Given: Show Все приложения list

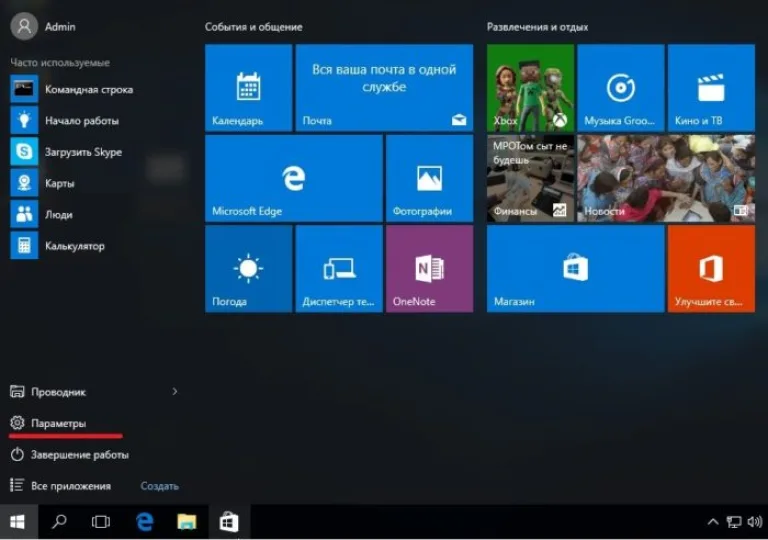Looking at the screenshot, I should (60, 486).
